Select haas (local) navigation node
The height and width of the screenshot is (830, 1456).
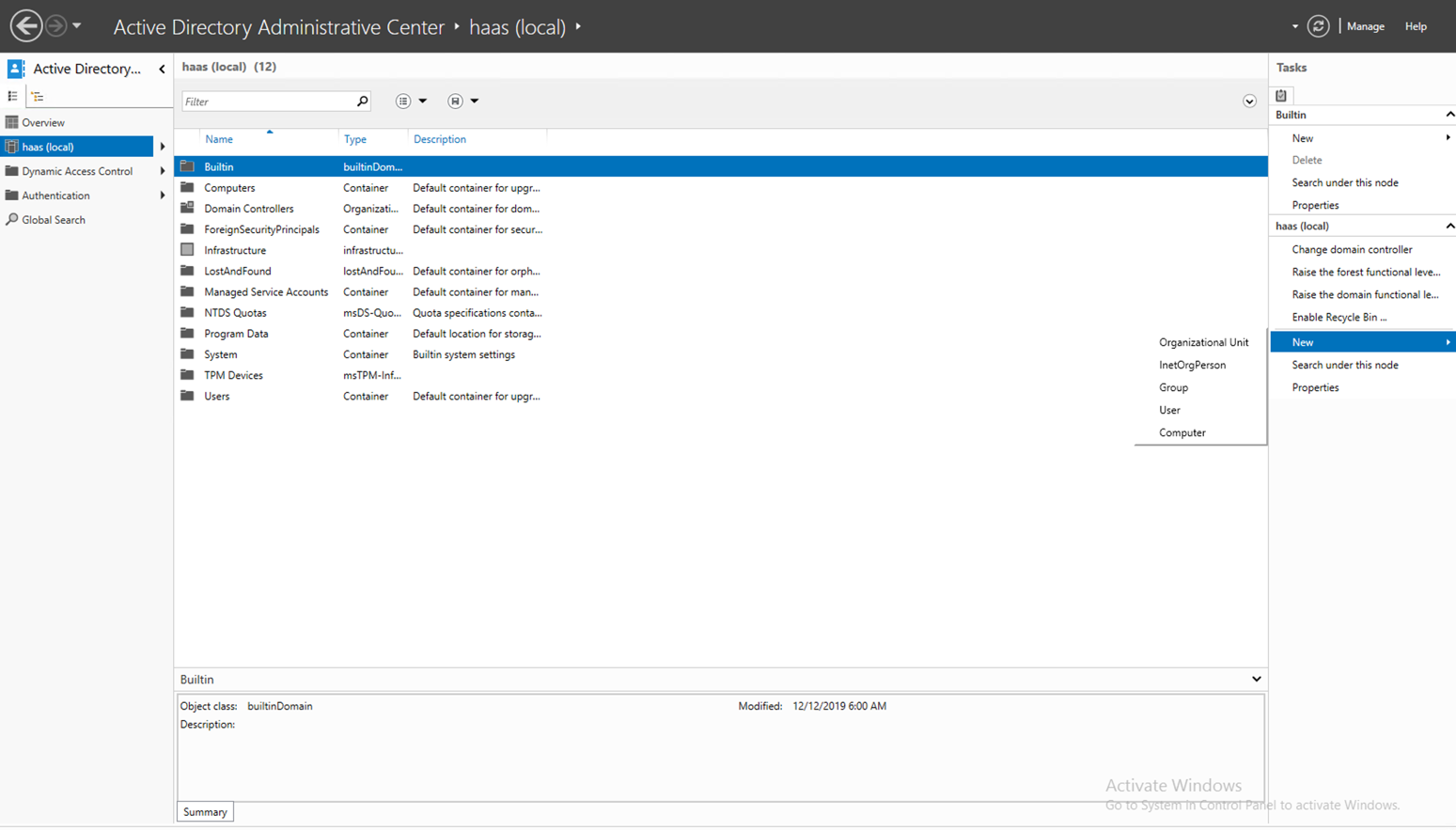coord(76,147)
